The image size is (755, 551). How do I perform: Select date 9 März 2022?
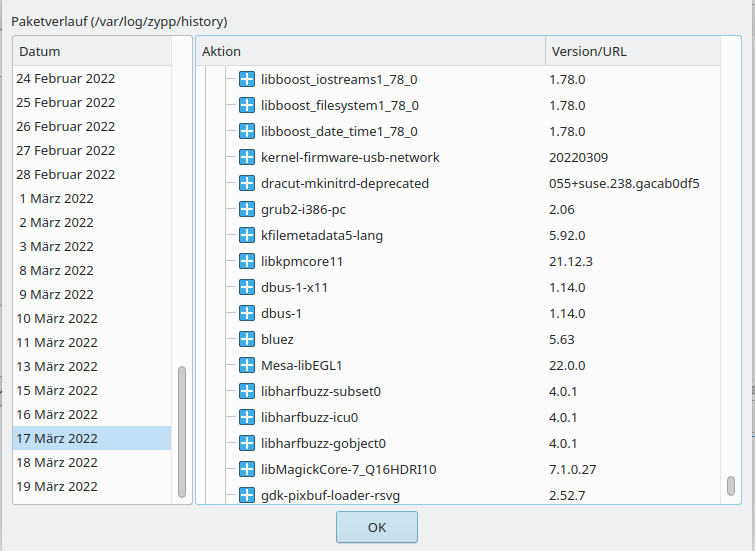pyautogui.click(x=92, y=294)
